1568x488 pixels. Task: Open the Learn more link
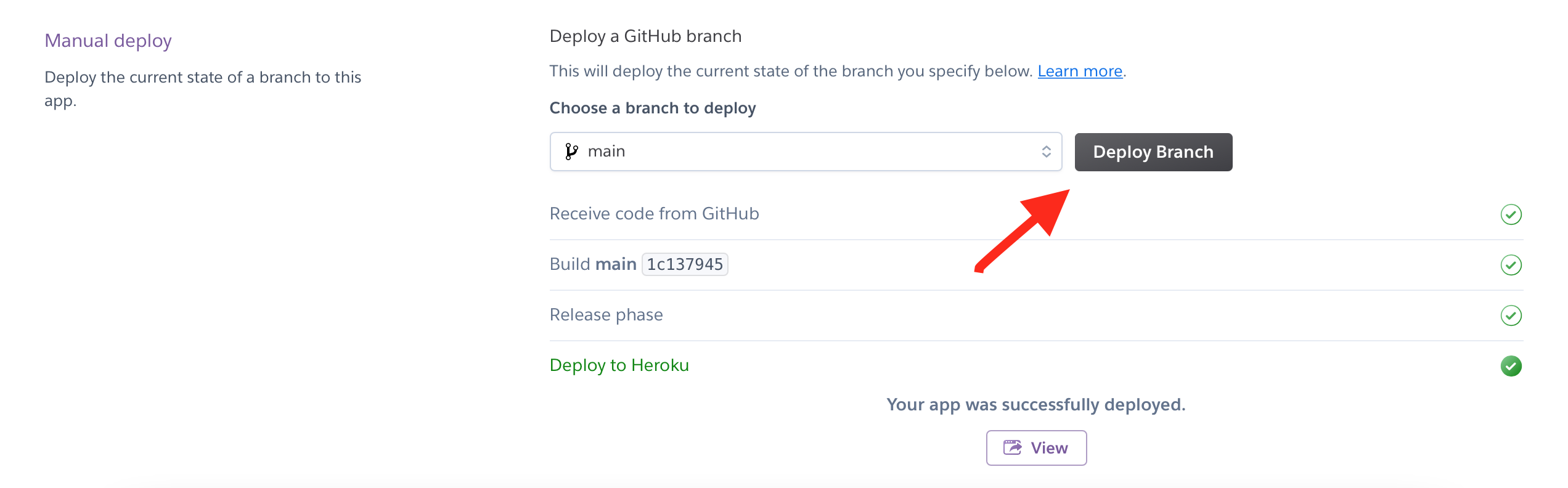click(x=1080, y=71)
